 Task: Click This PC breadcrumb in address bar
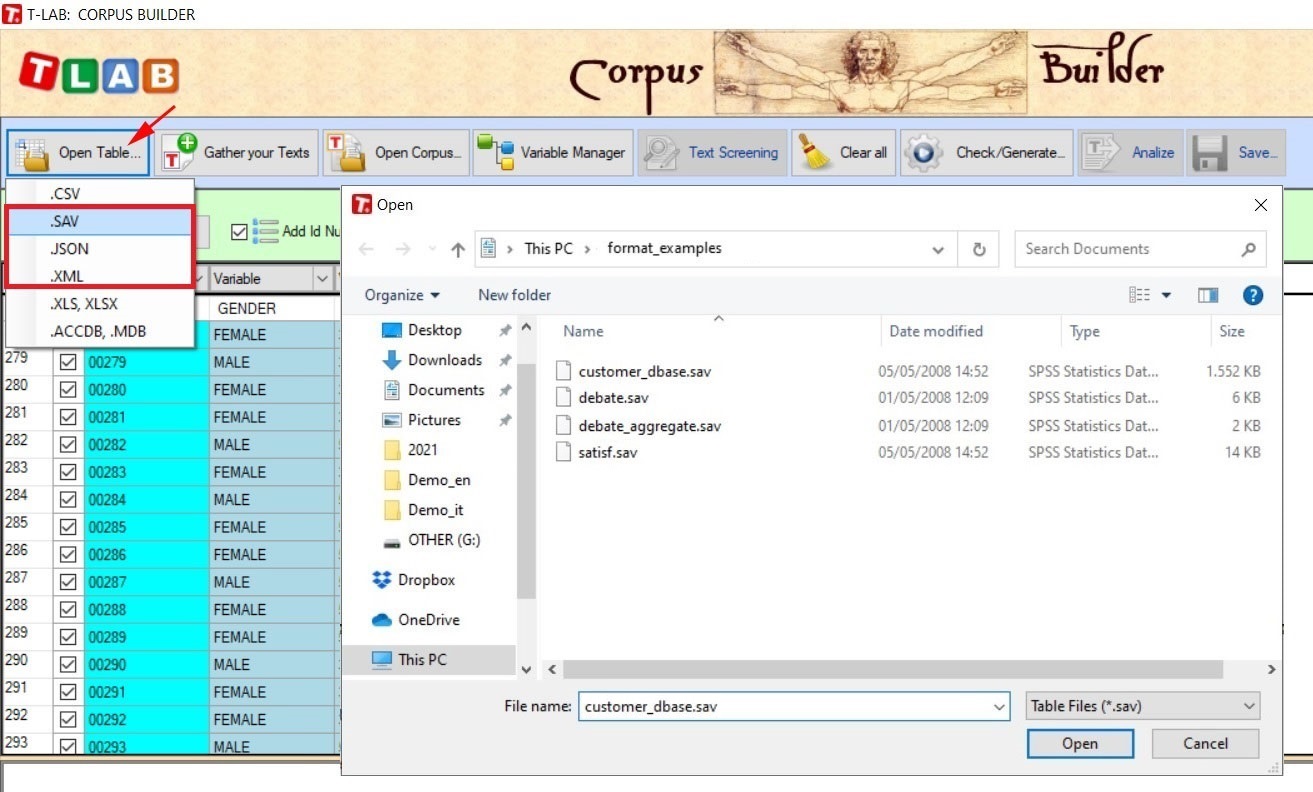[x=549, y=249]
